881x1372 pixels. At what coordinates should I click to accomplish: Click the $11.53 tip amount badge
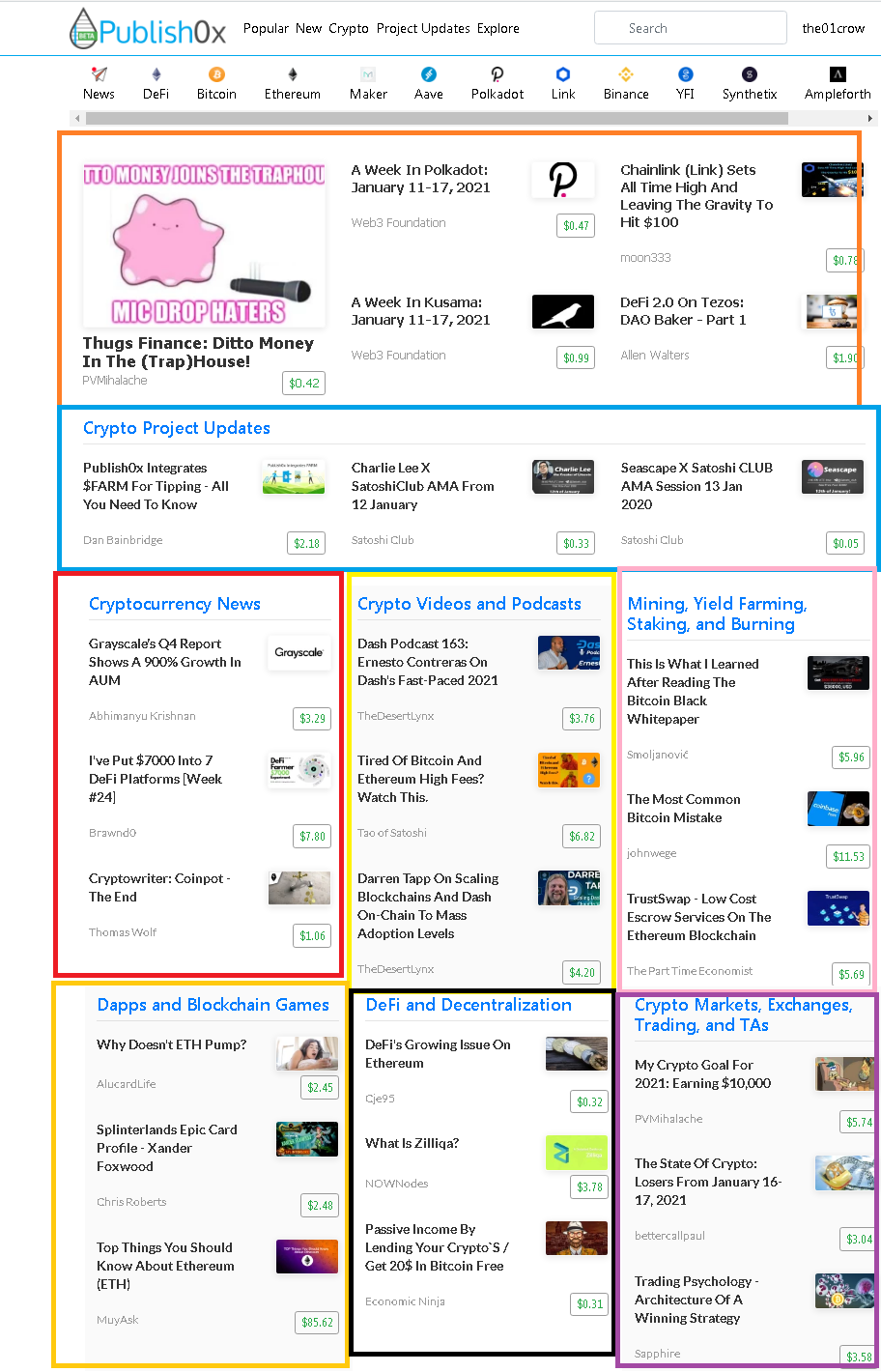(x=849, y=857)
